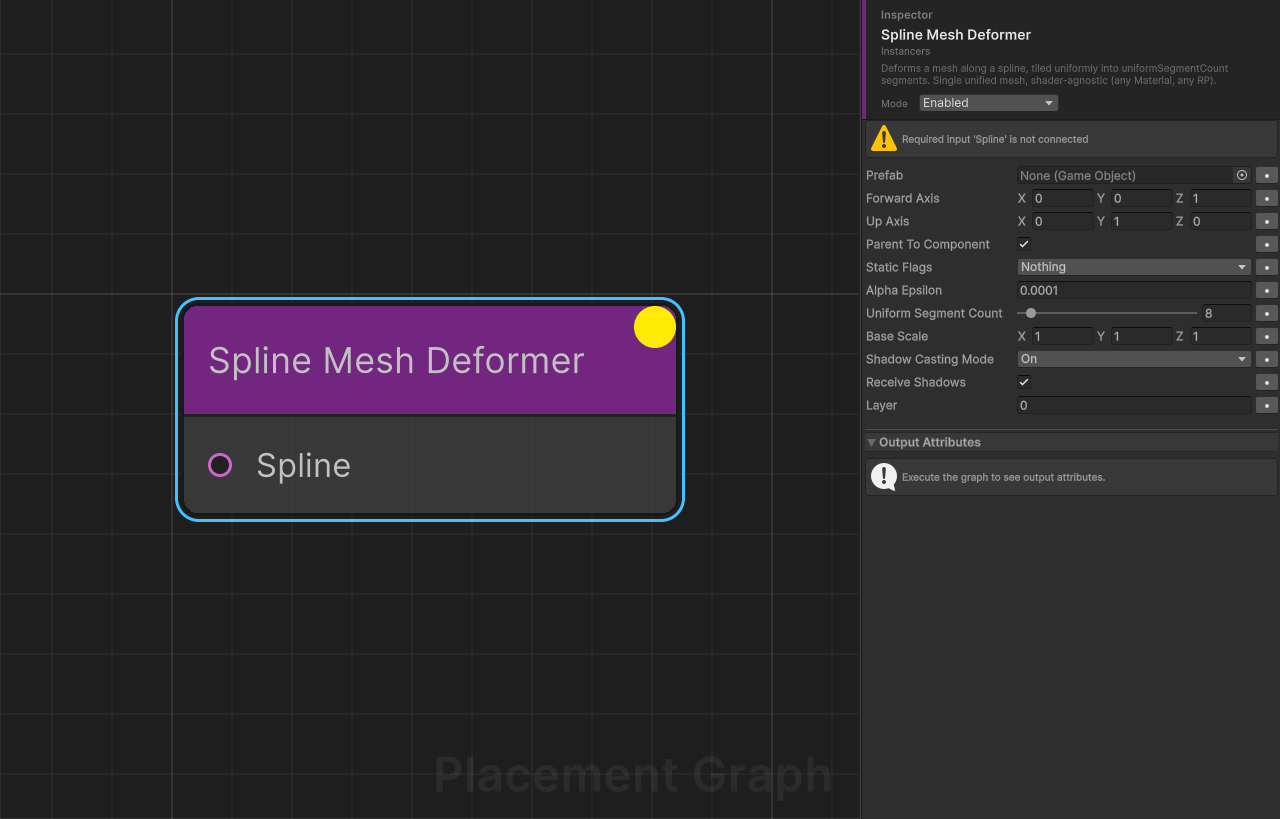Collapse the Output Attributes section

[871, 442]
